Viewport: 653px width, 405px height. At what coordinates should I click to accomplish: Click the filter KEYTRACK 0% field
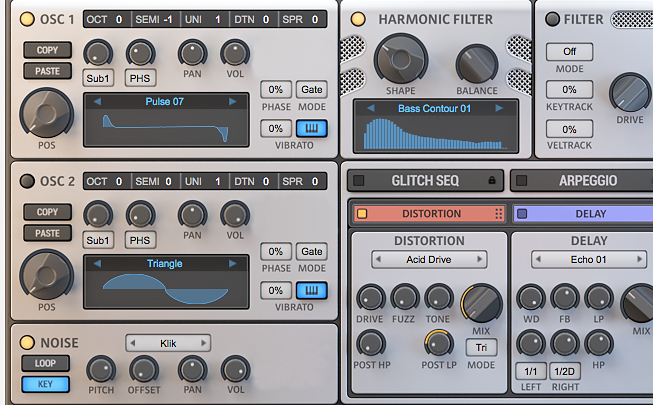click(x=569, y=90)
